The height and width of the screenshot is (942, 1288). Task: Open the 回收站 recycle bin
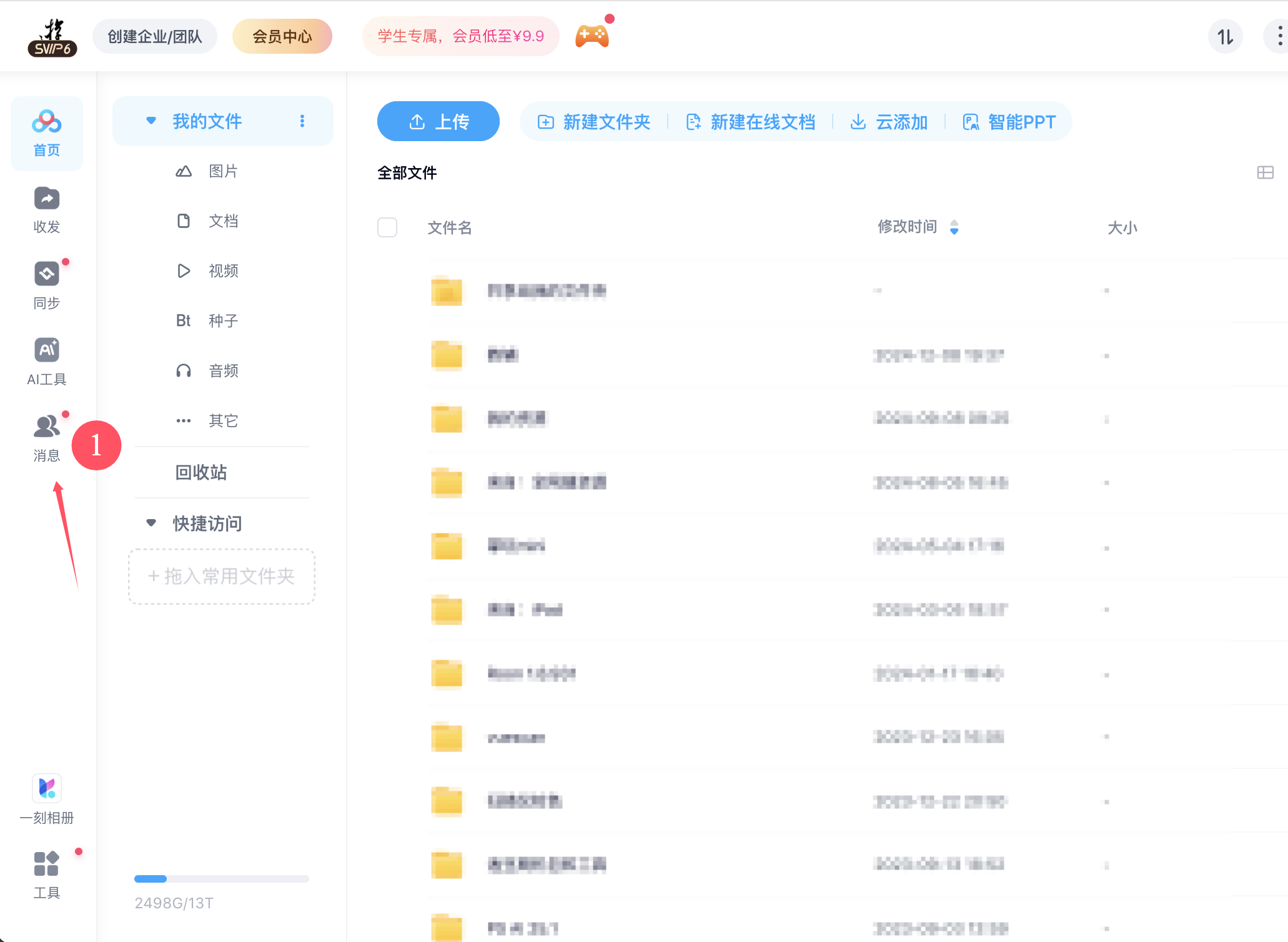coord(201,472)
